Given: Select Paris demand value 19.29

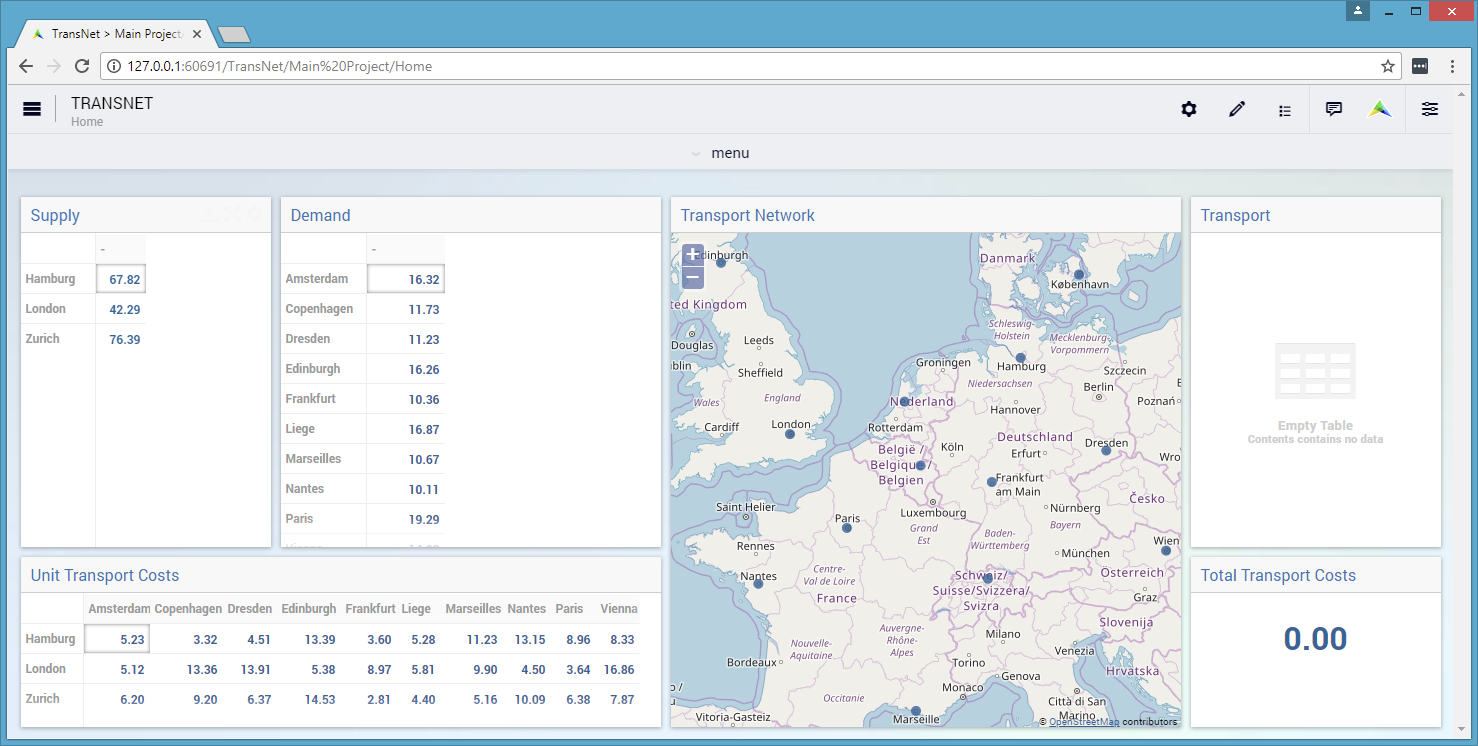Looking at the screenshot, I should tap(406, 519).
